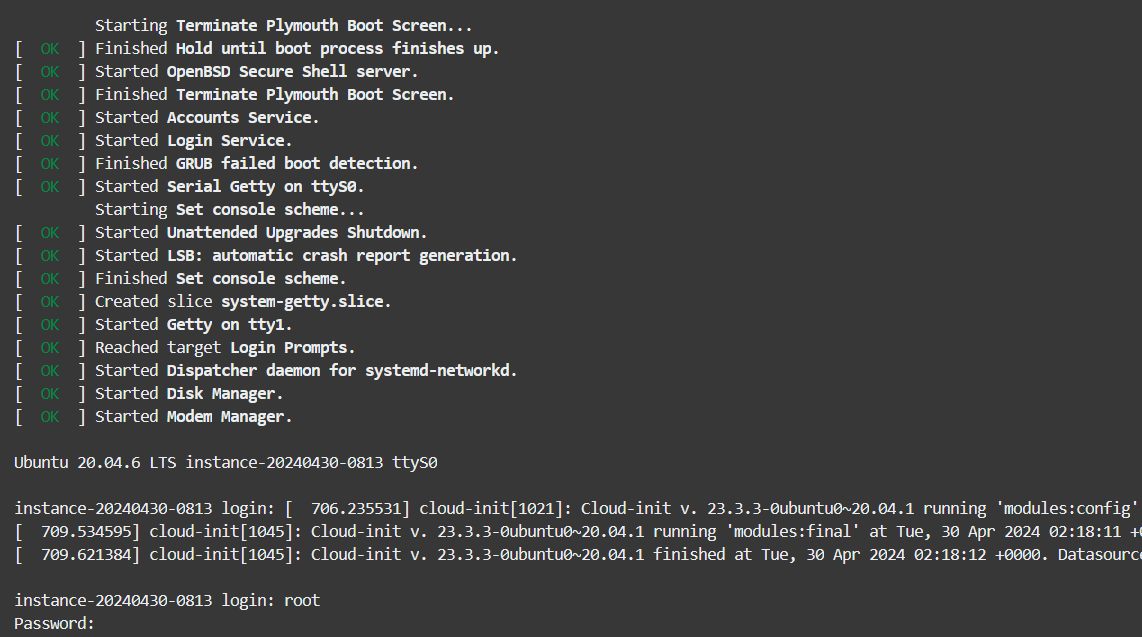Screen dimensions: 1142x637
Task: Select the LSB automatic crash report line
Action: (306, 255)
